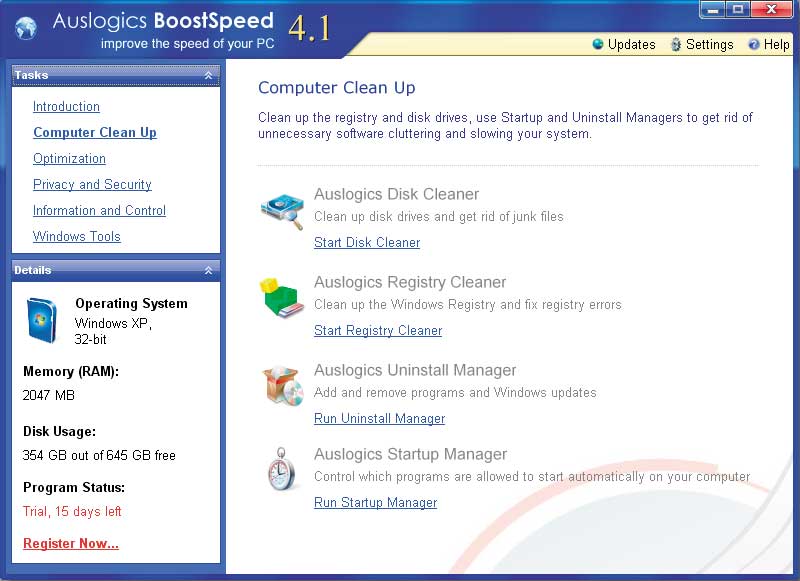Click the Registry Cleaner cubes icon

[281, 297]
